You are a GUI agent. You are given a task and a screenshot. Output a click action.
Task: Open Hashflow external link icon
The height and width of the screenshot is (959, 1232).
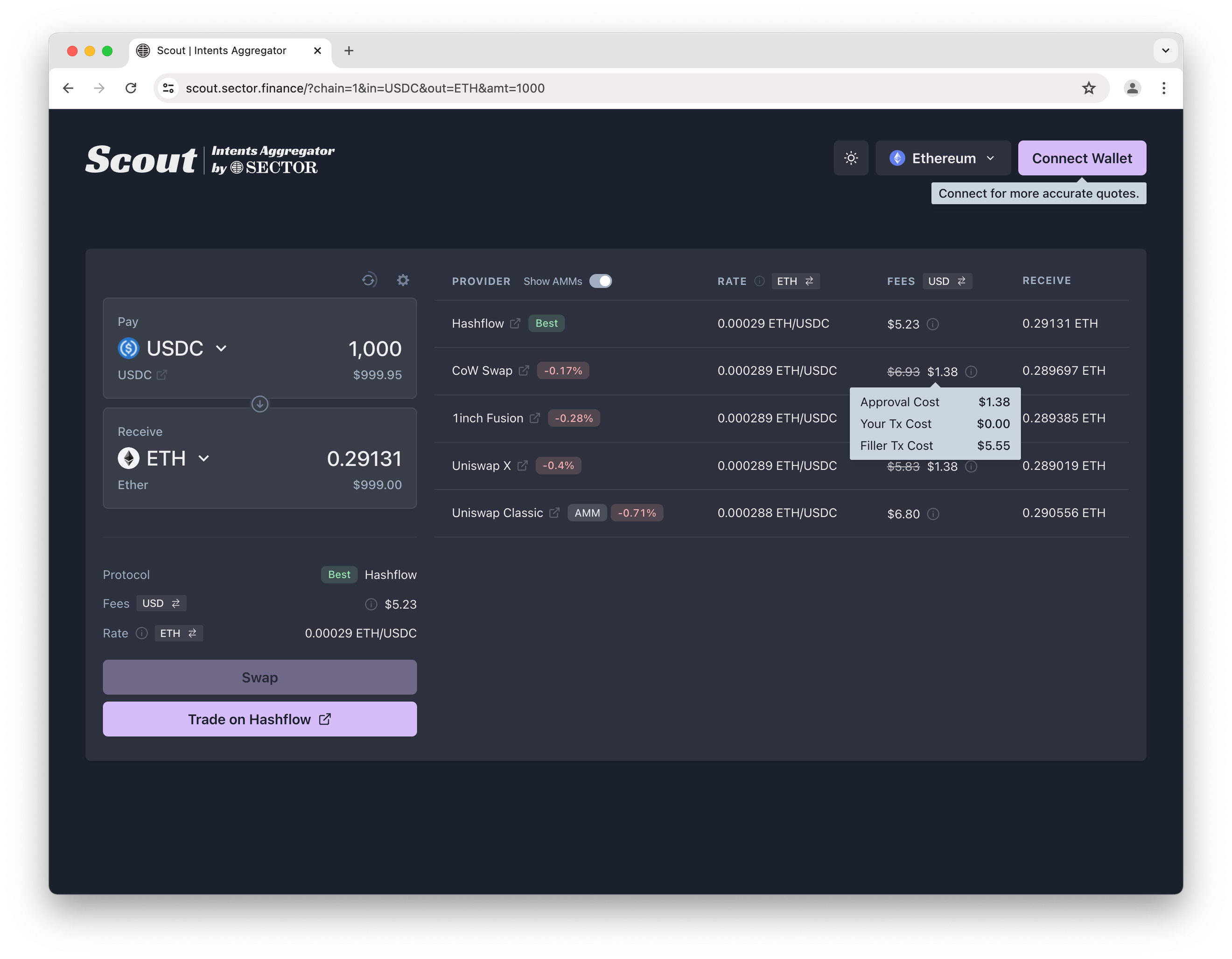coord(515,323)
